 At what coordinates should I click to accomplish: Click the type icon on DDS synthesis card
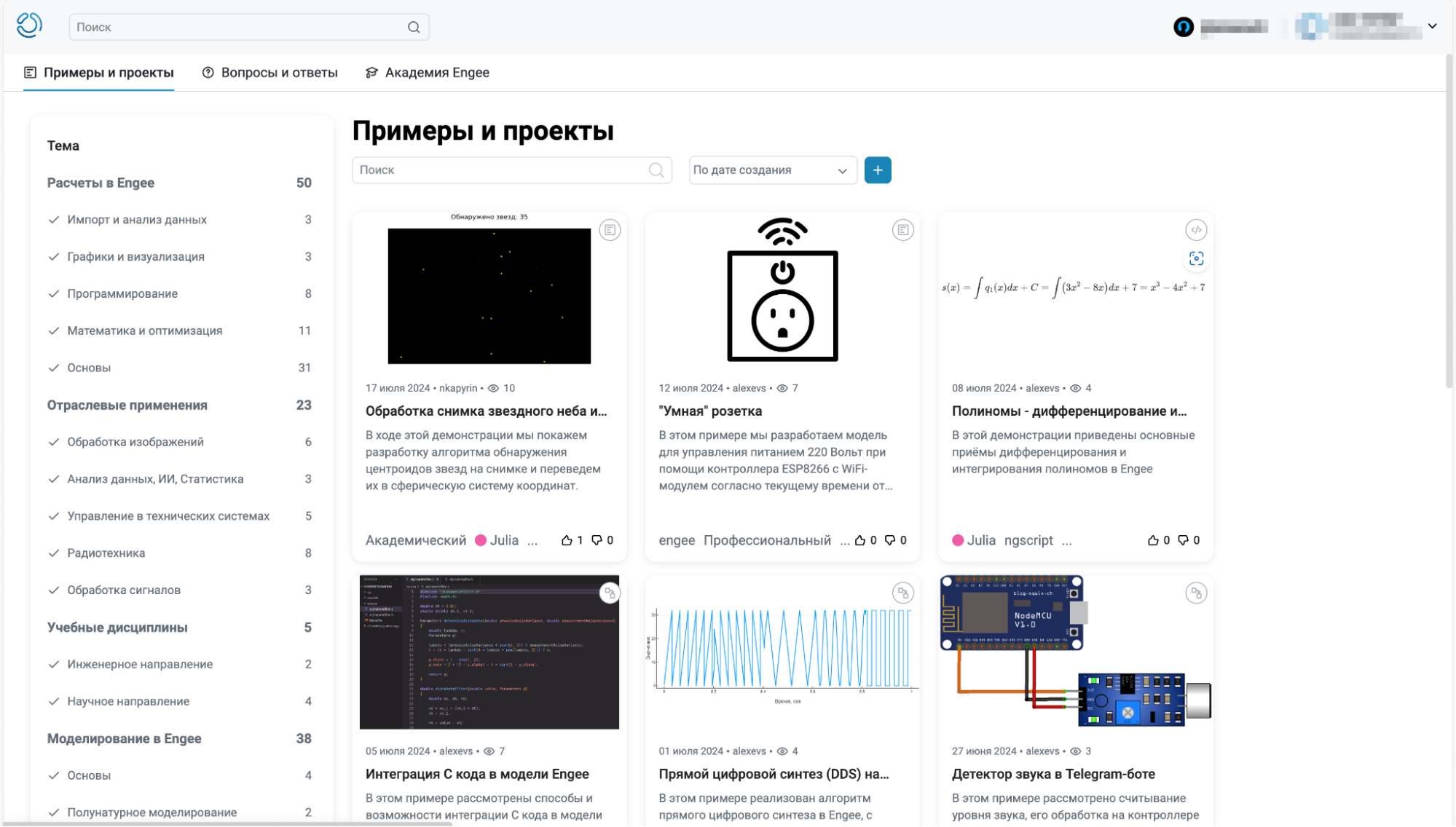click(x=903, y=593)
